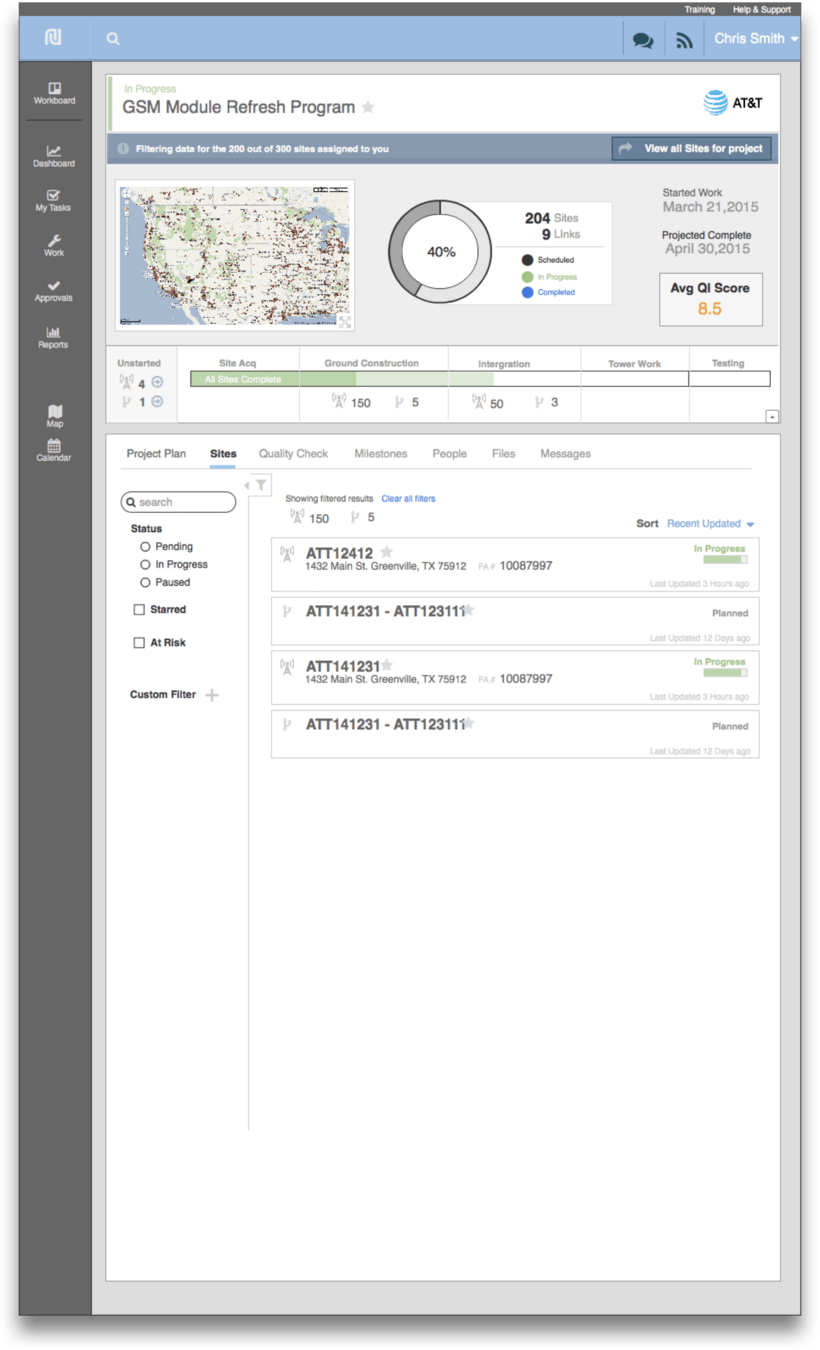Switch to the Messages tab

pyautogui.click(x=566, y=454)
